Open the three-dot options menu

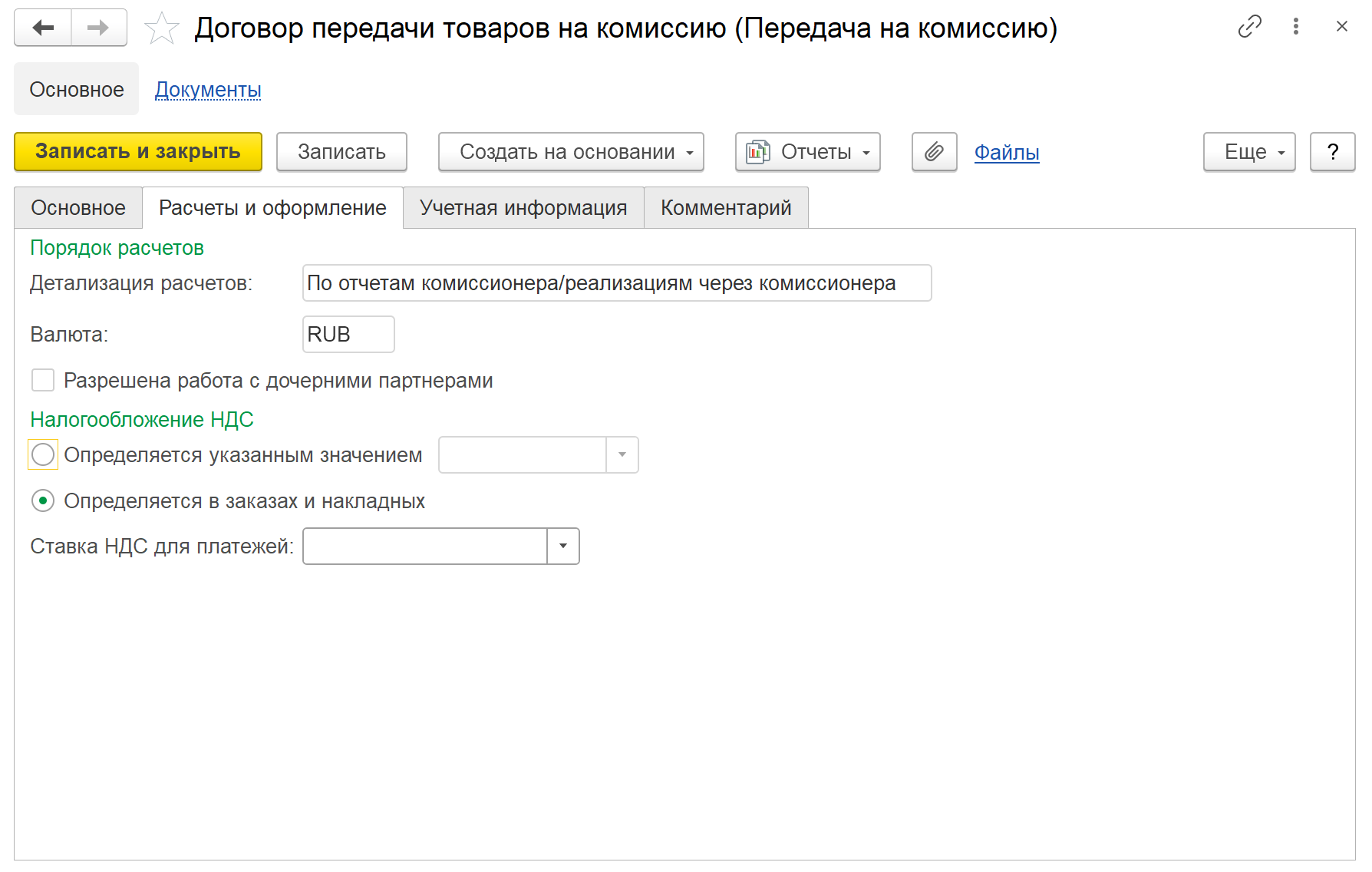pos(1295,27)
